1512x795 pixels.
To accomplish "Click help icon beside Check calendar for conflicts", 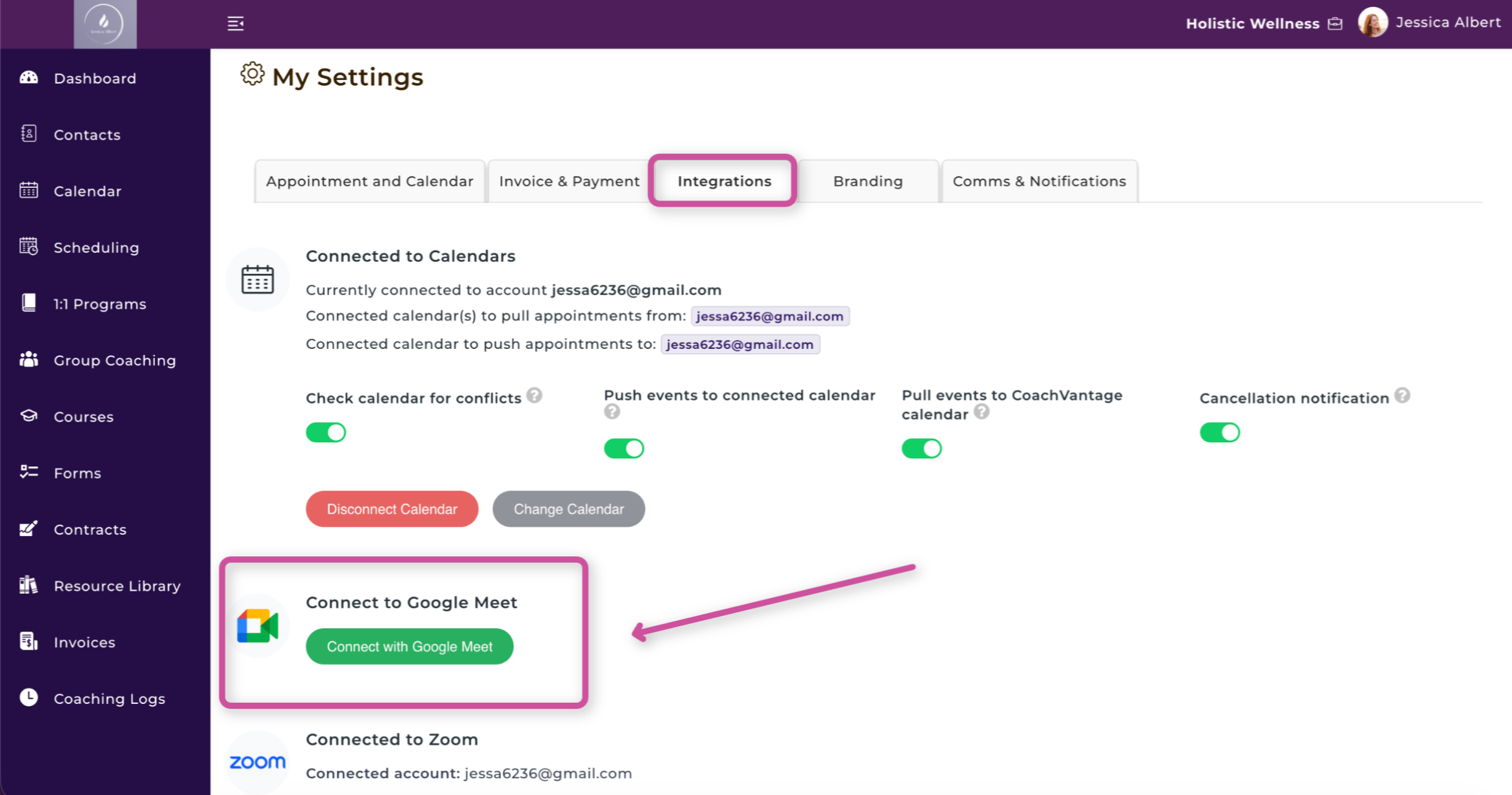I will pos(534,395).
